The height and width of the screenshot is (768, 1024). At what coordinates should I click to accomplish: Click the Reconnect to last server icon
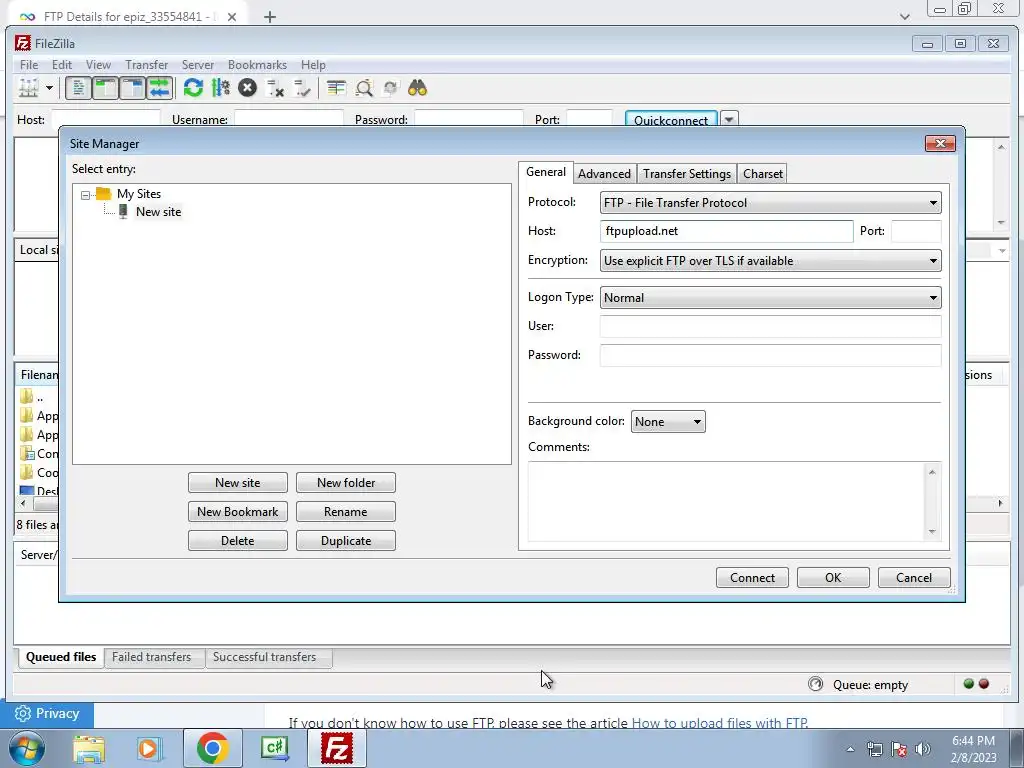[302, 88]
